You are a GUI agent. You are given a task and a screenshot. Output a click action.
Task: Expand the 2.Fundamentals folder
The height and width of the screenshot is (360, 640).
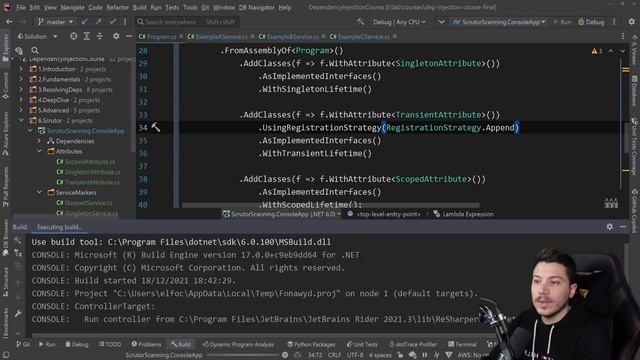click(x=21, y=79)
